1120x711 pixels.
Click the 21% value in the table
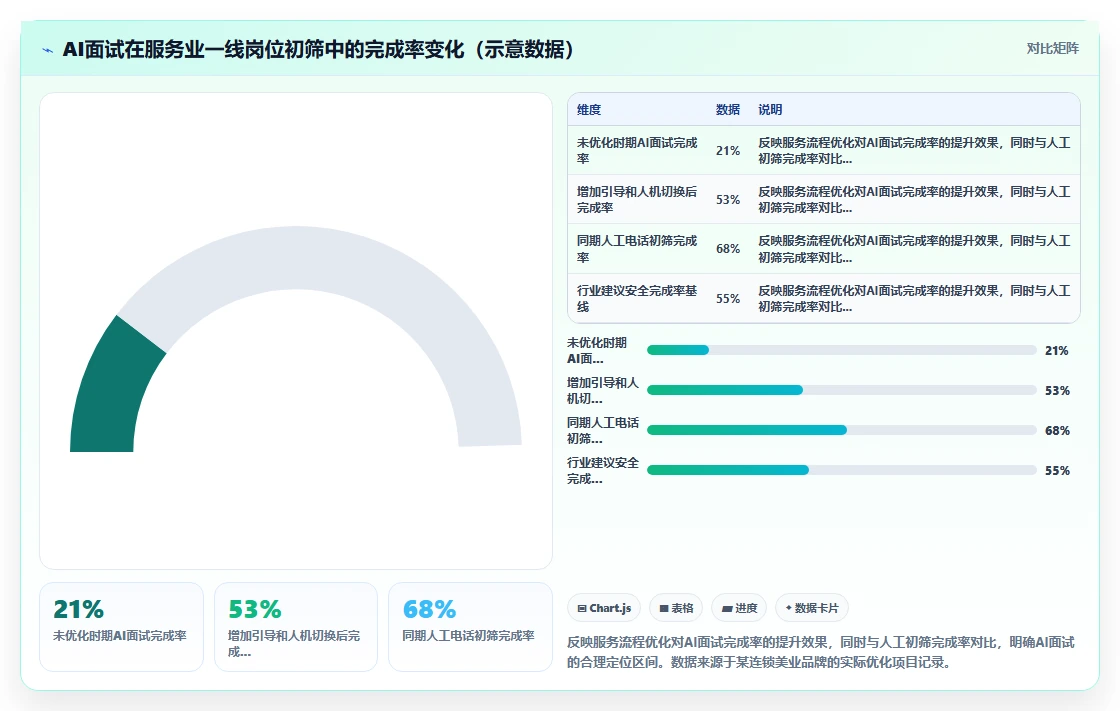[x=728, y=151]
